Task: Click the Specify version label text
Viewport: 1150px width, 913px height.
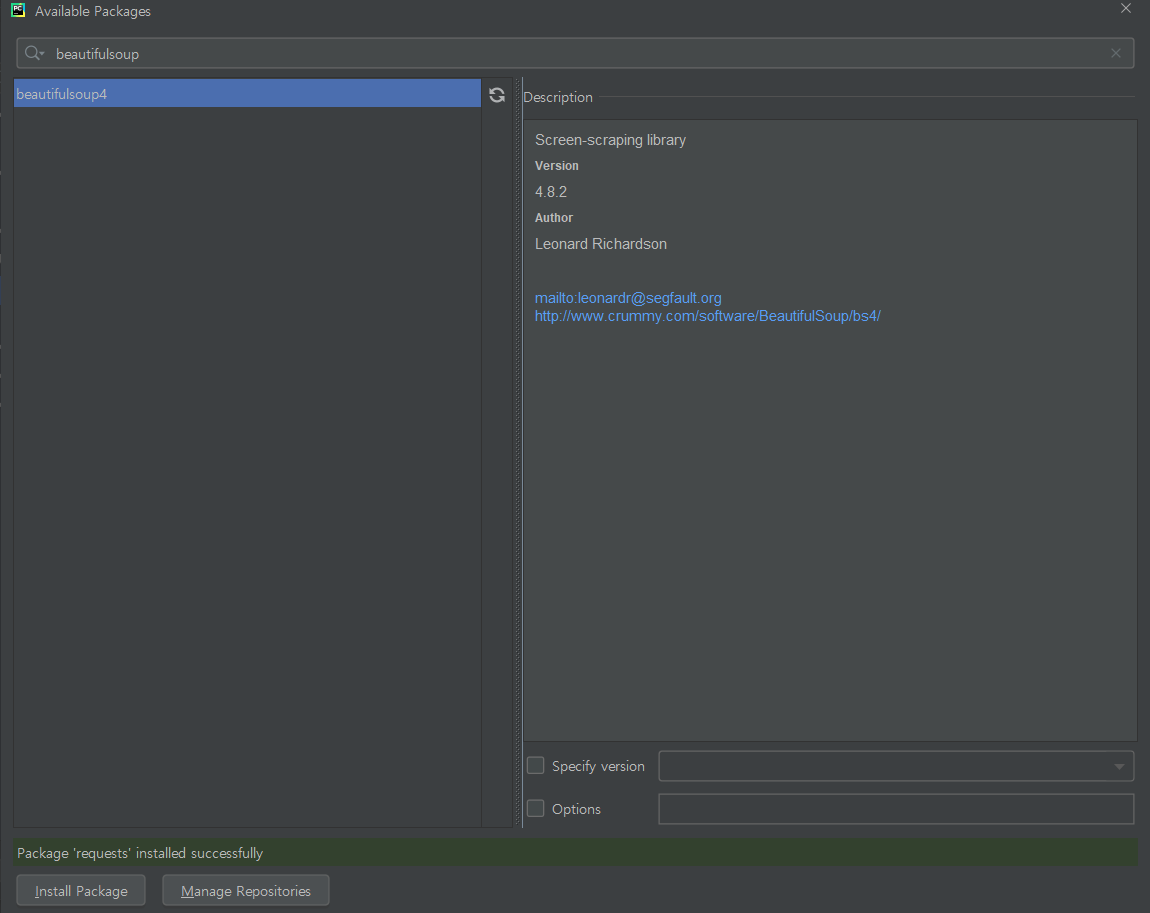Action: (598, 766)
